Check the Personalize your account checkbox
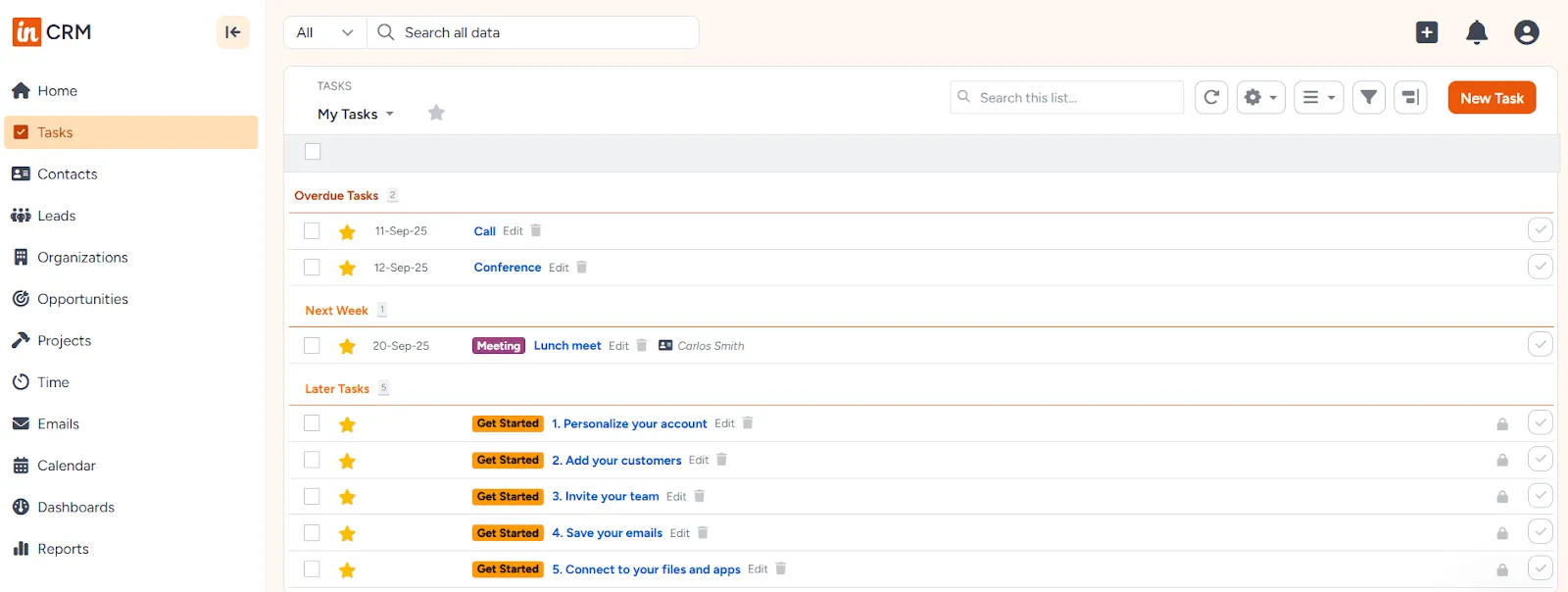The image size is (1568, 592). tap(312, 422)
